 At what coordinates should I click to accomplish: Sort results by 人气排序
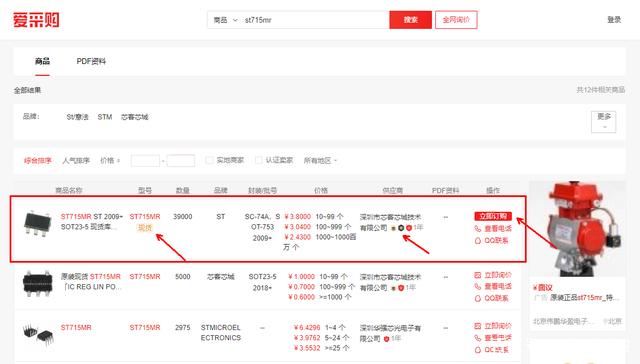click(x=76, y=161)
